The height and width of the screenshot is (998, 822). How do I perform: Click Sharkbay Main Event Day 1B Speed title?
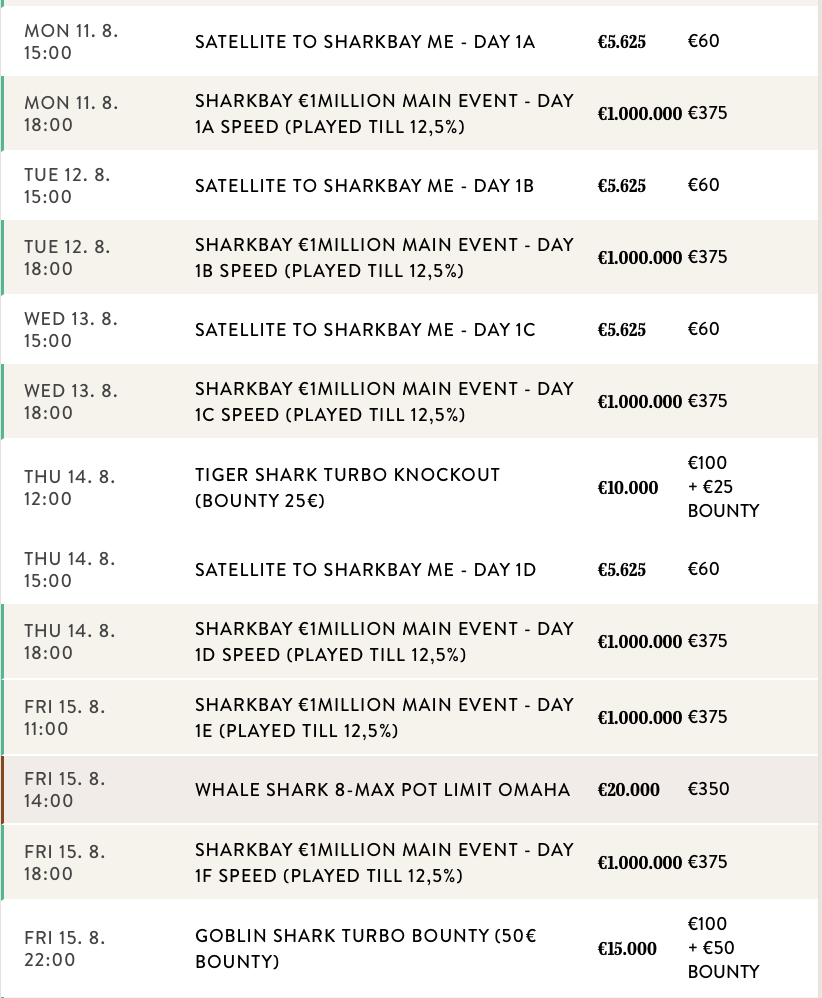tap(384, 258)
